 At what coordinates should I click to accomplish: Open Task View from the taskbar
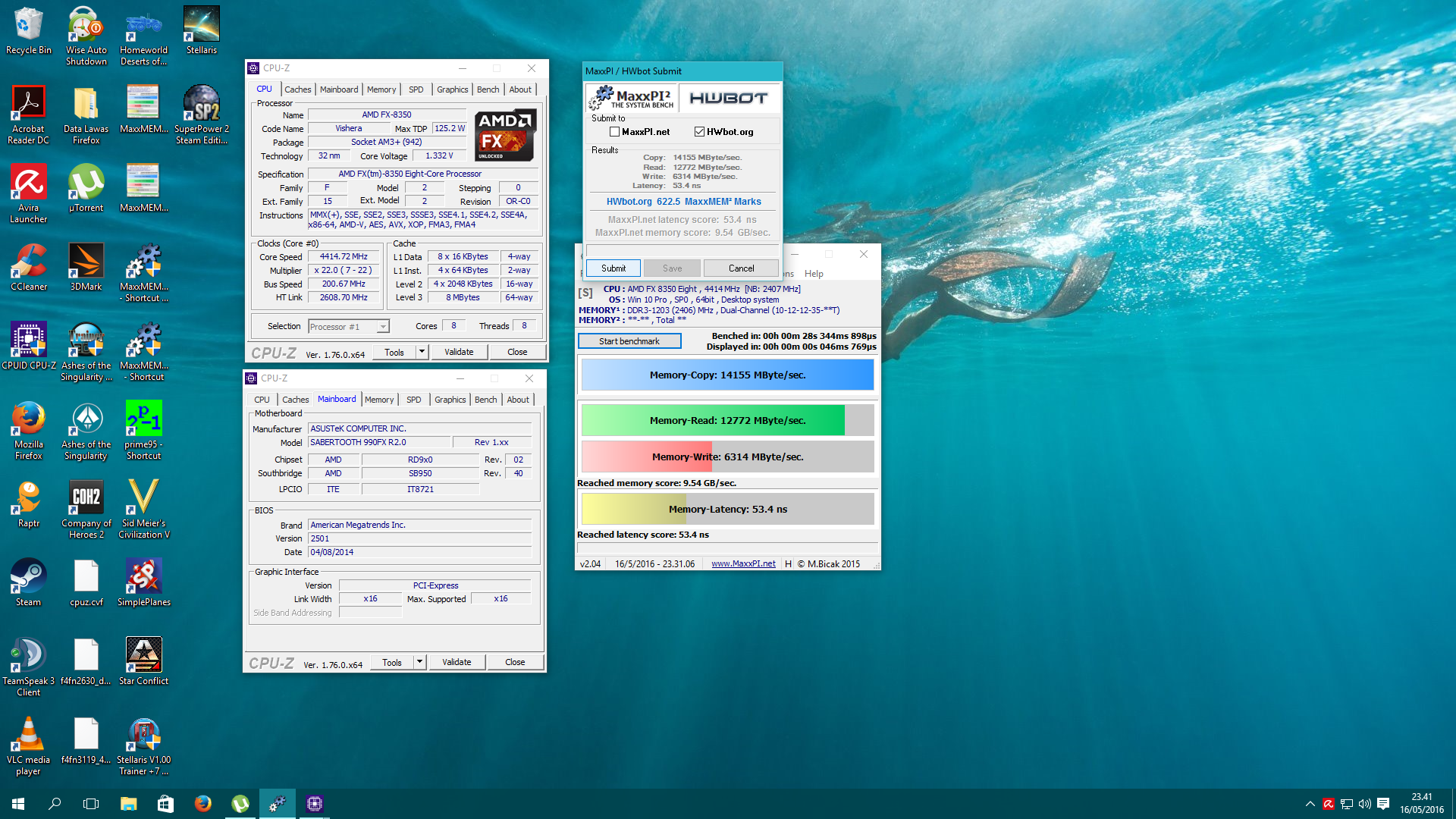pyautogui.click(x=91, y=803)
